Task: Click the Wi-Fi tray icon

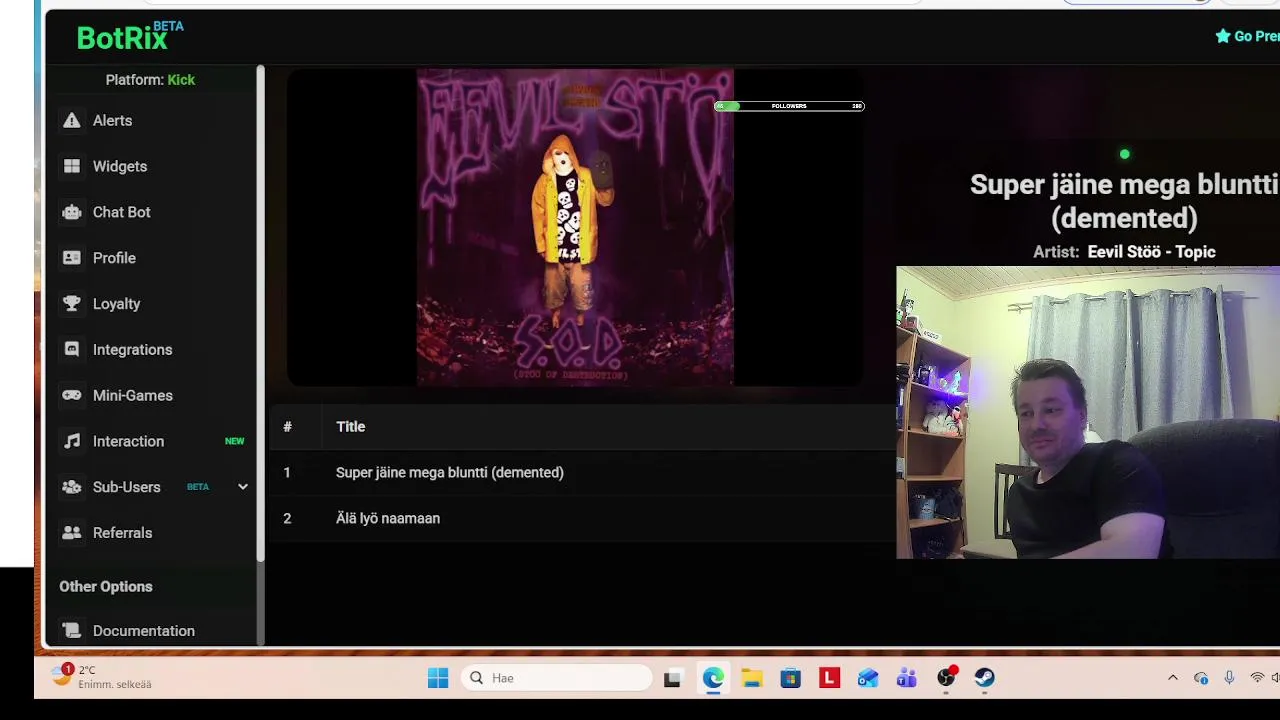Action: click(x=1257, y=678)
